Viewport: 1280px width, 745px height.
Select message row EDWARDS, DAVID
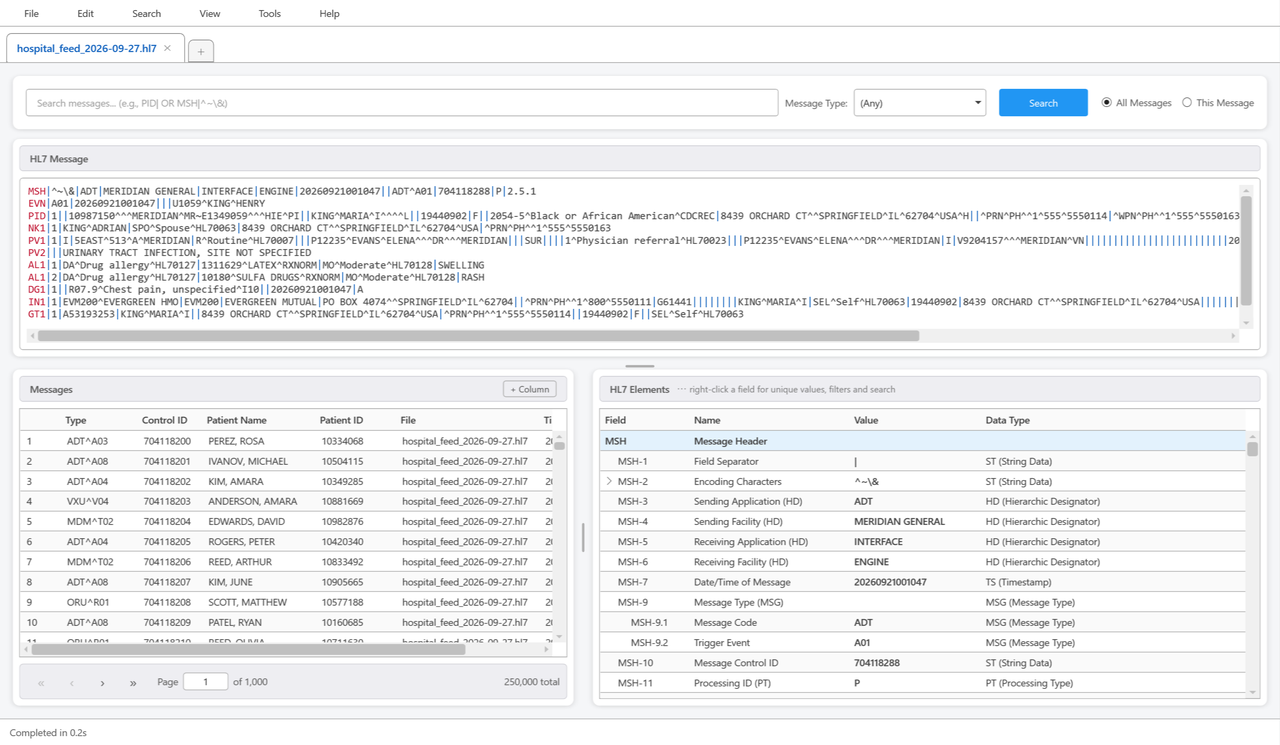(x=285, y=521)
